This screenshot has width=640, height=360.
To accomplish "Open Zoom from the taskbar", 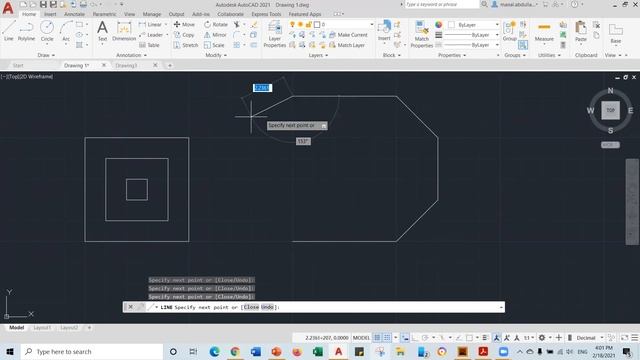I will click(503, 351).
